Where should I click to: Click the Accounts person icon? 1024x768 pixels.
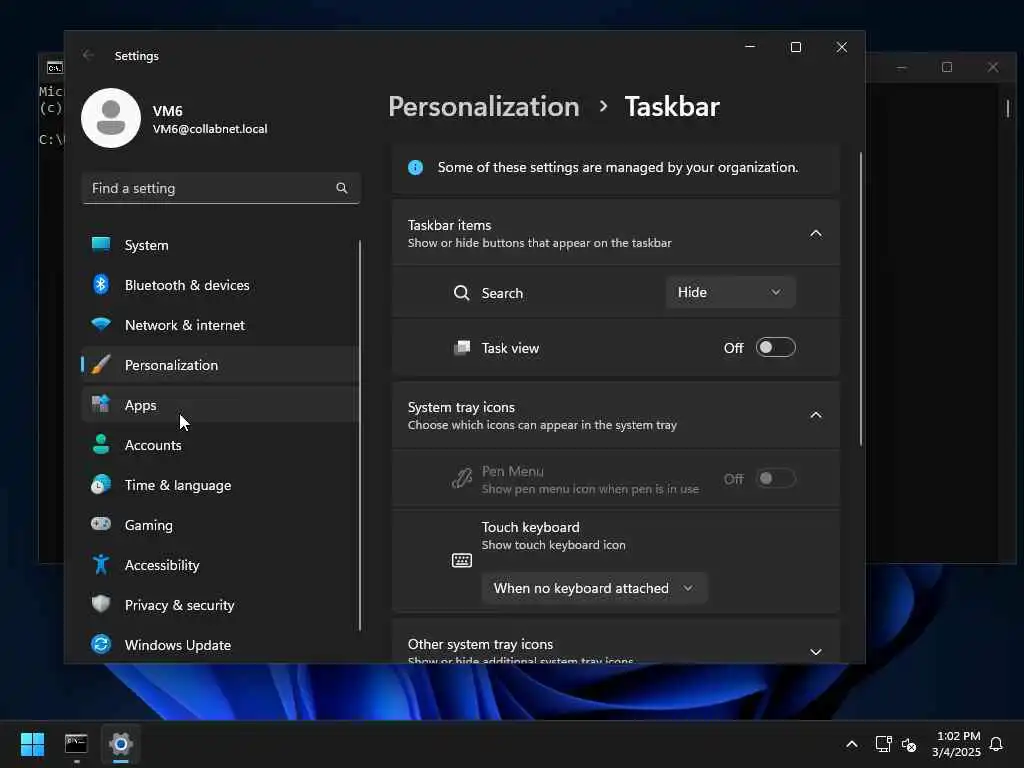coord(101,444)
